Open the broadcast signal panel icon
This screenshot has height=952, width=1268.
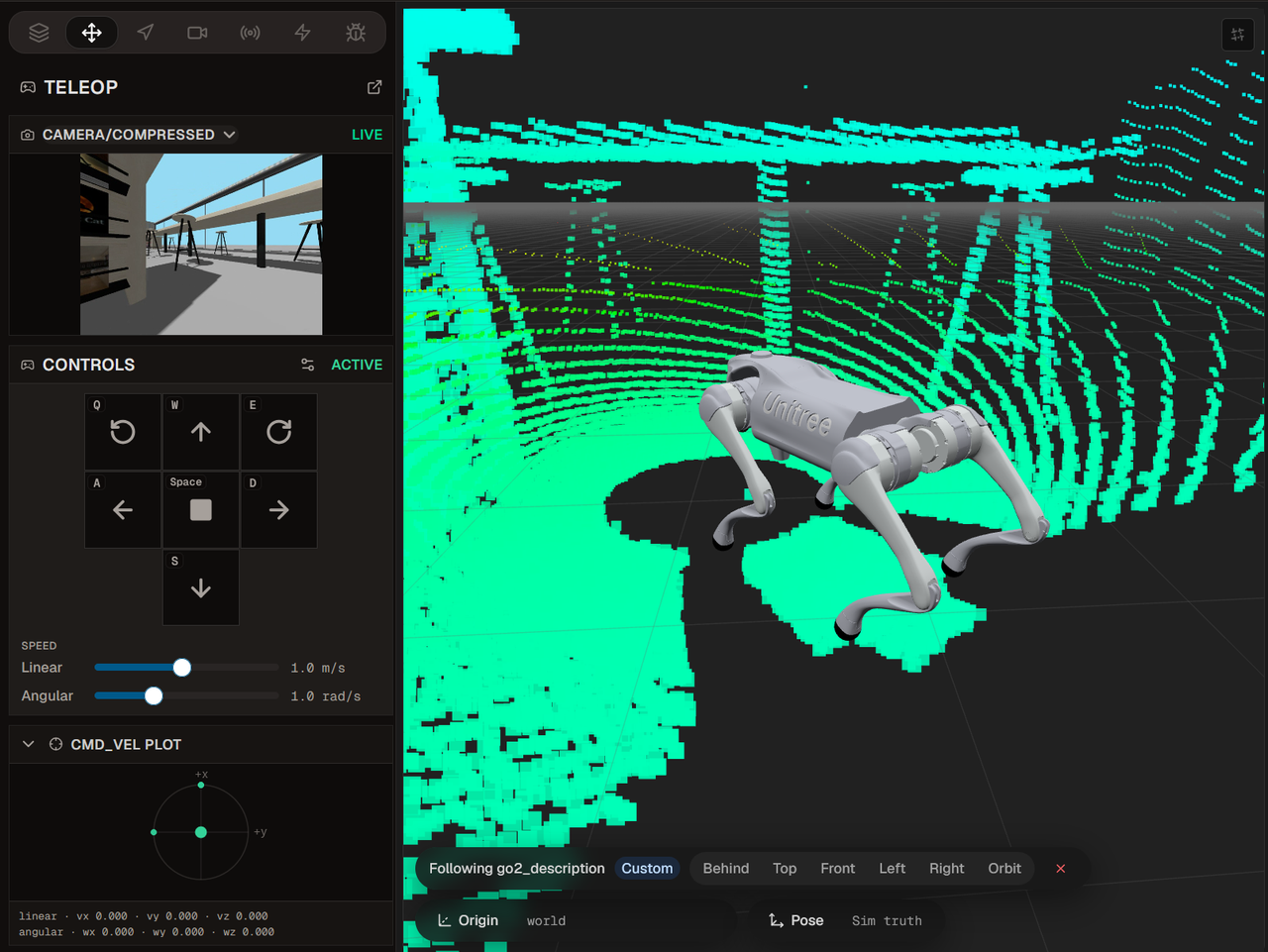pos(251,33)
